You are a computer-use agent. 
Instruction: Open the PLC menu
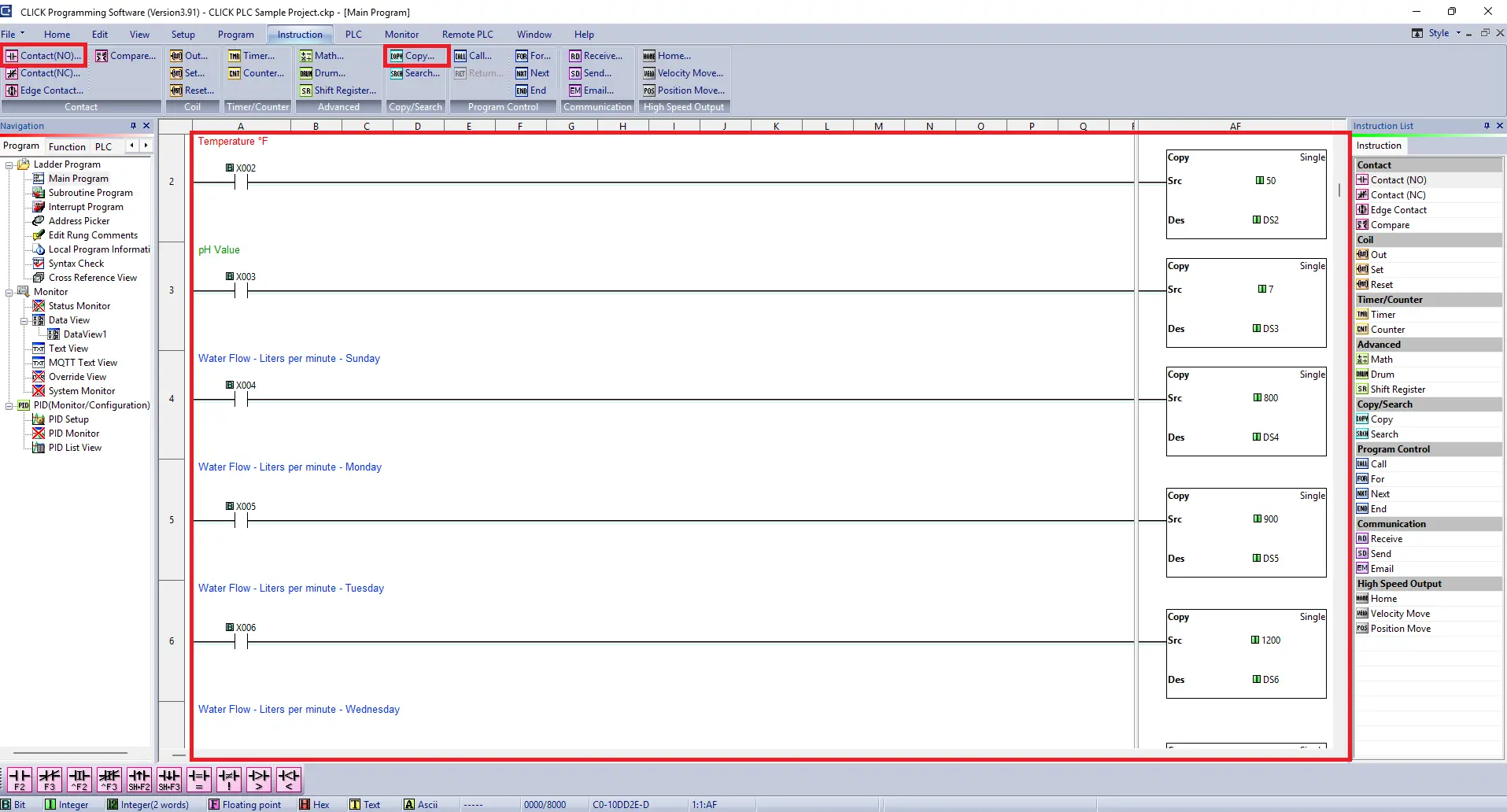coord(353,34)
